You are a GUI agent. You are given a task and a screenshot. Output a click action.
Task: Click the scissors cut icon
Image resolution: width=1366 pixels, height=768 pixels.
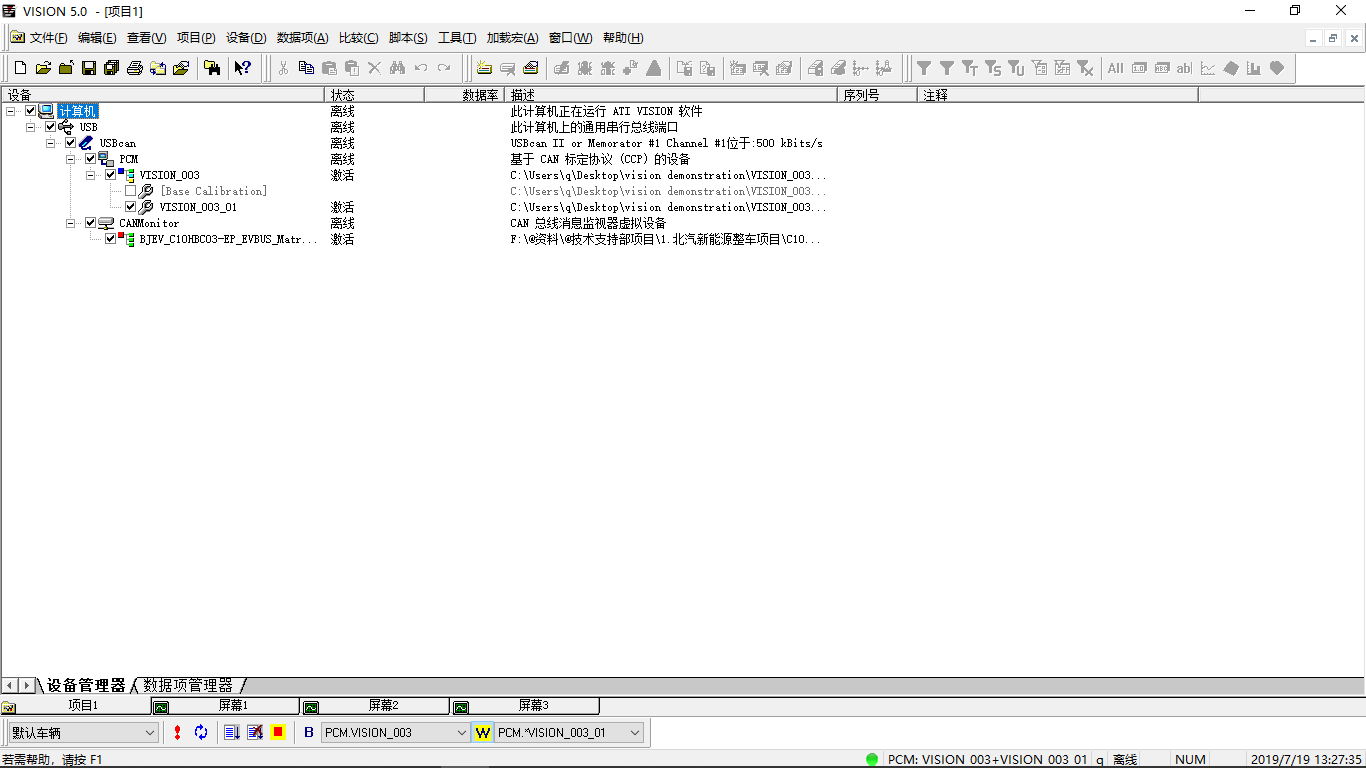point(283,68)
